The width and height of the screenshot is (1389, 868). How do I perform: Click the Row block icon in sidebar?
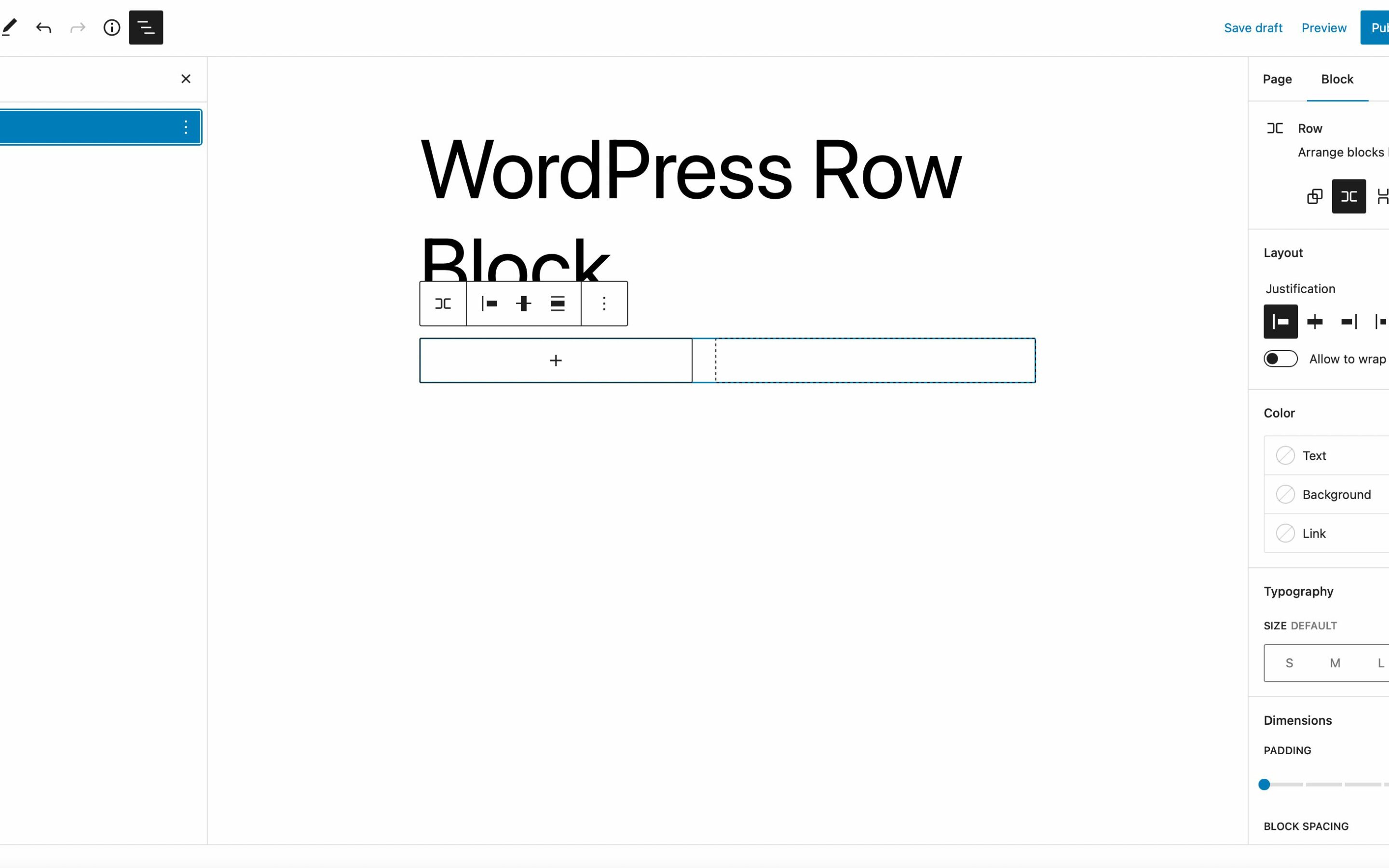1275,128
